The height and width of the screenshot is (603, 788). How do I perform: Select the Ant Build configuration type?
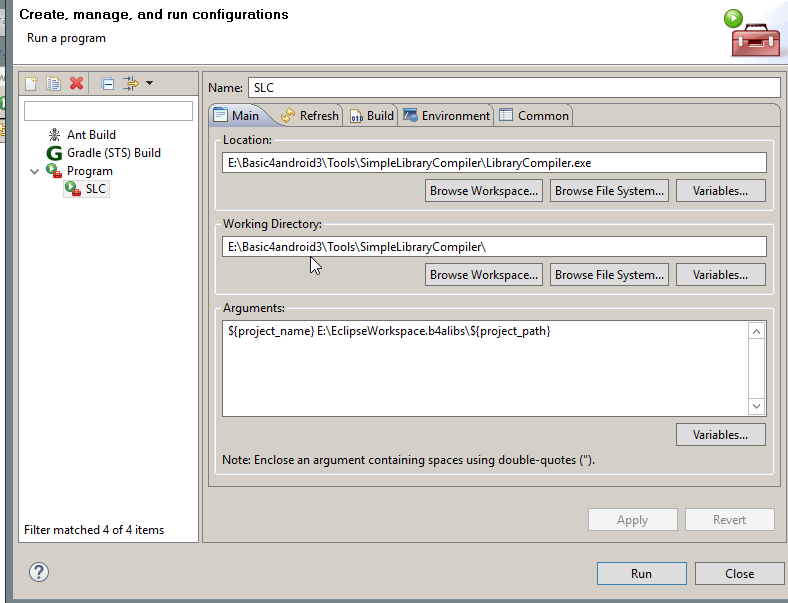(90, 135)
